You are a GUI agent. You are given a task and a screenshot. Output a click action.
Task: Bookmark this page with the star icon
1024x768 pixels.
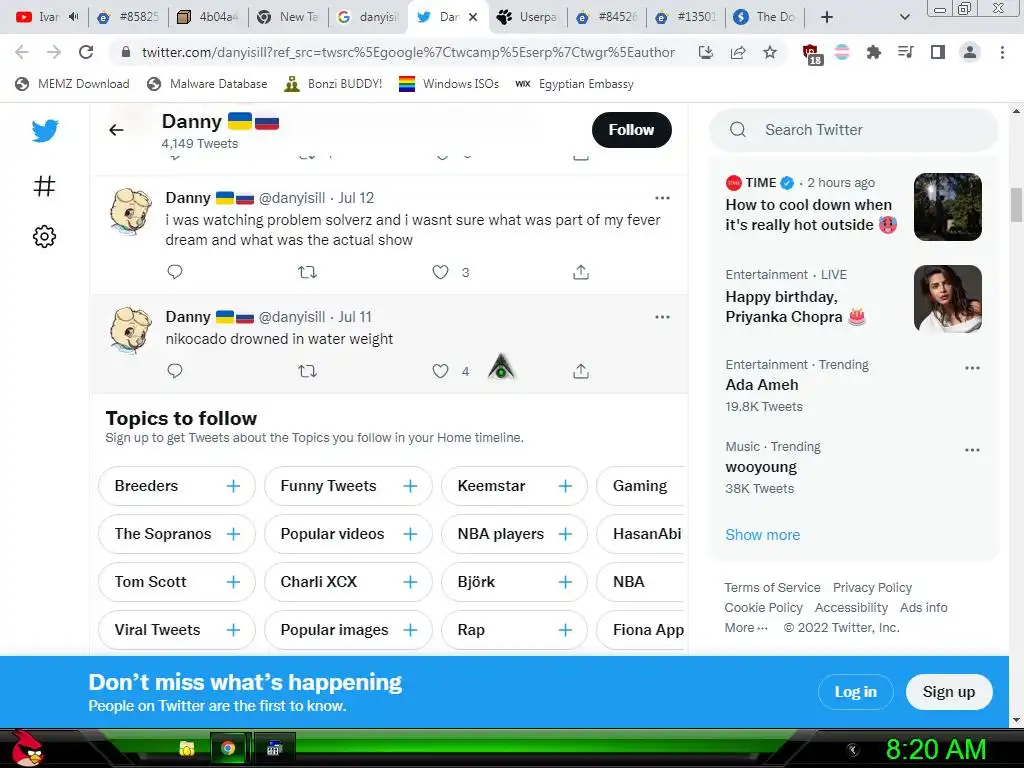[x=770, y=52]
